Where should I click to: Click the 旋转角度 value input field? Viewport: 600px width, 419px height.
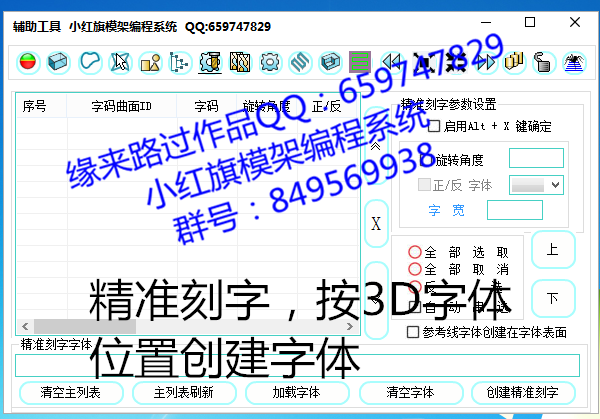[536, 158]
